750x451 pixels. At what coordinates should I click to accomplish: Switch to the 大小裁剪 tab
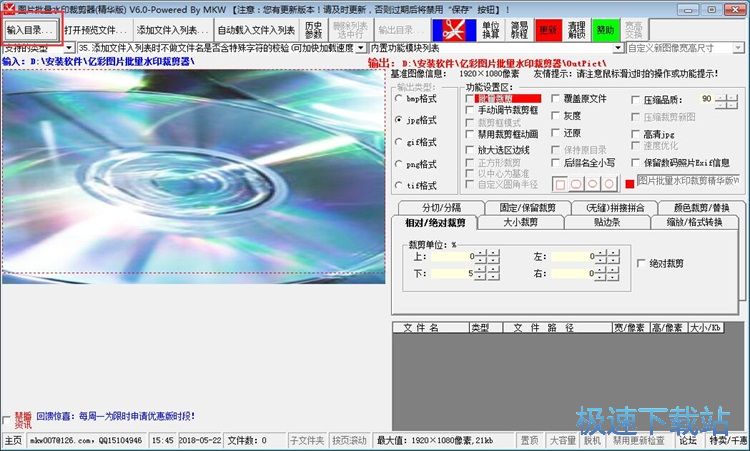521,222
